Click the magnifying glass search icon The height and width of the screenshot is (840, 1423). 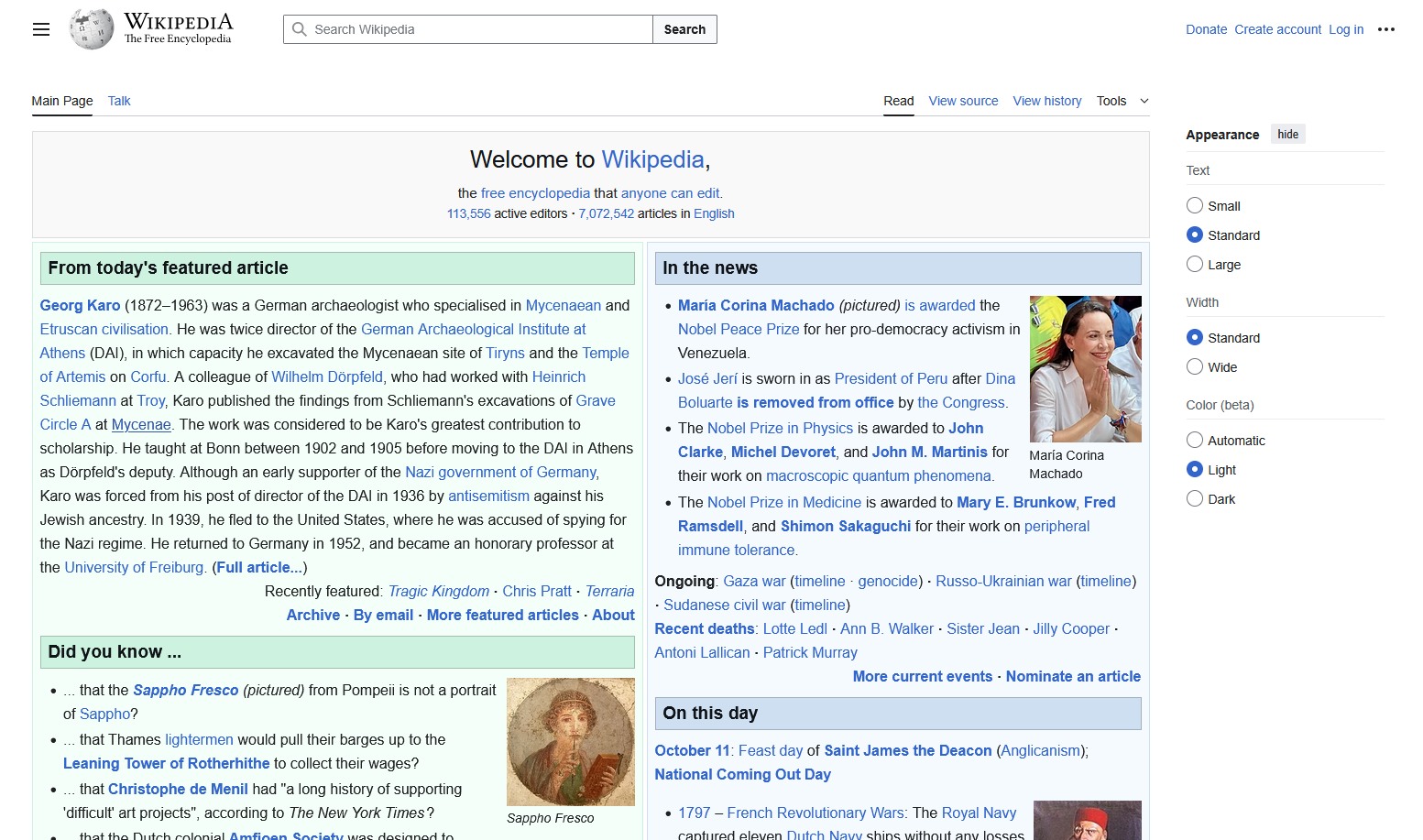(x=299, y=29)
